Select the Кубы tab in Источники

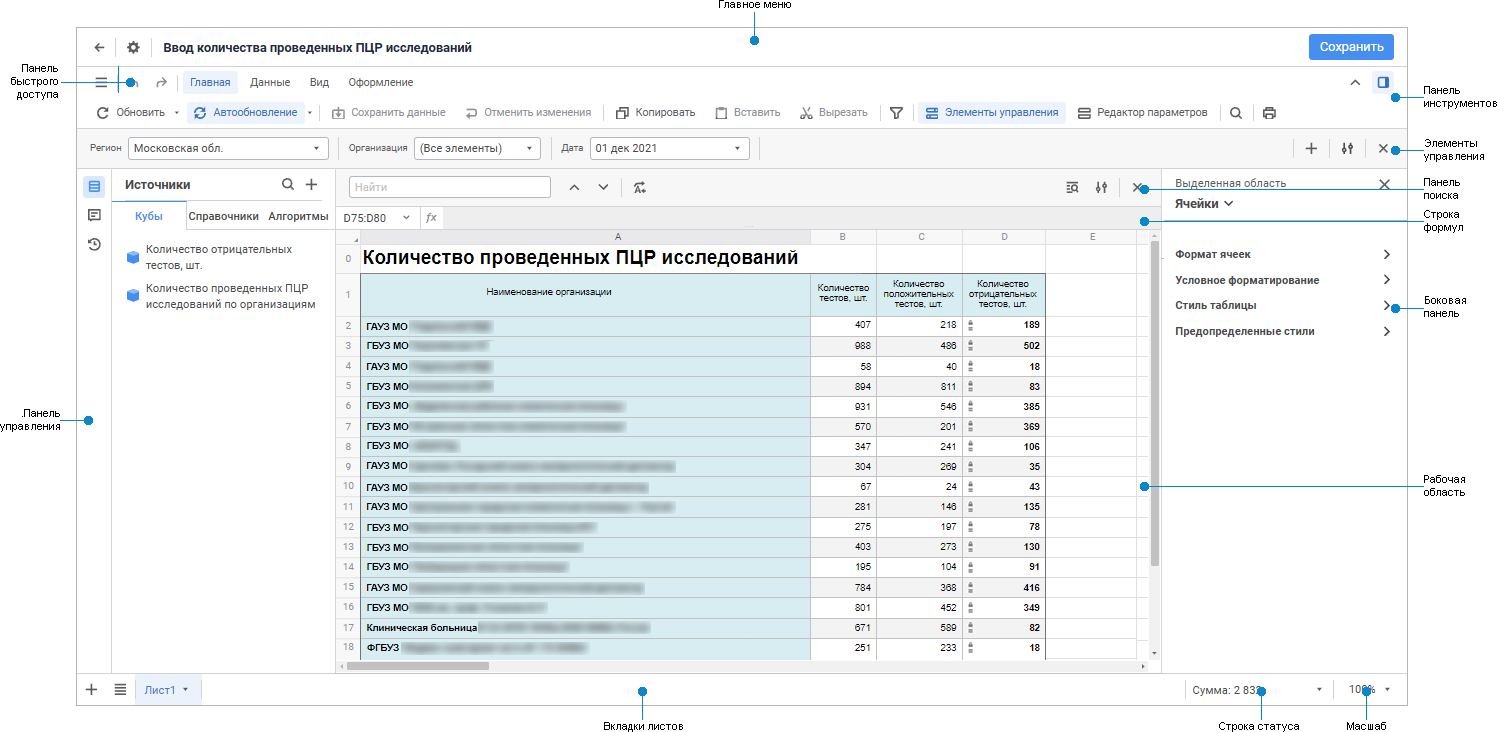pos(149,216)
